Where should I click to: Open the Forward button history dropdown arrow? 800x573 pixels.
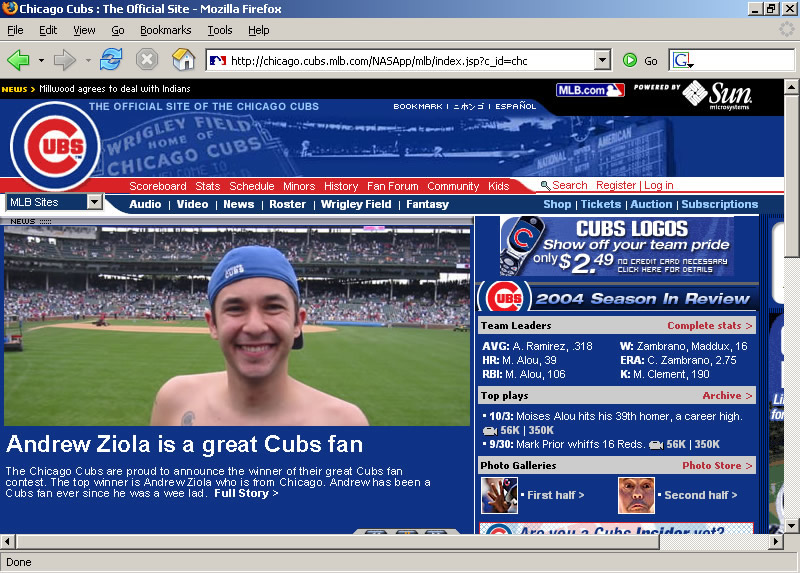point(88,60)
